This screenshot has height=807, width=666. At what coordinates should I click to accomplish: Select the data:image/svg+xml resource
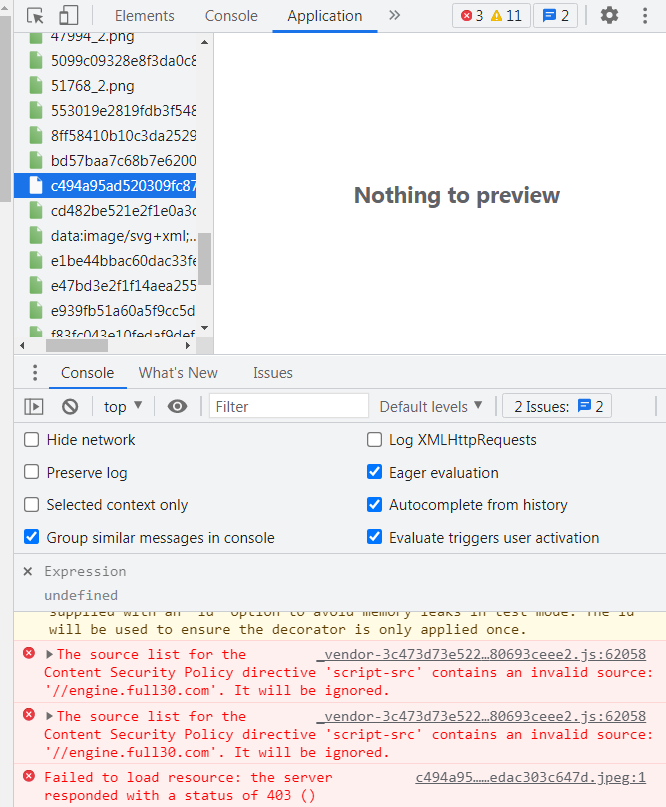point(124,236)
